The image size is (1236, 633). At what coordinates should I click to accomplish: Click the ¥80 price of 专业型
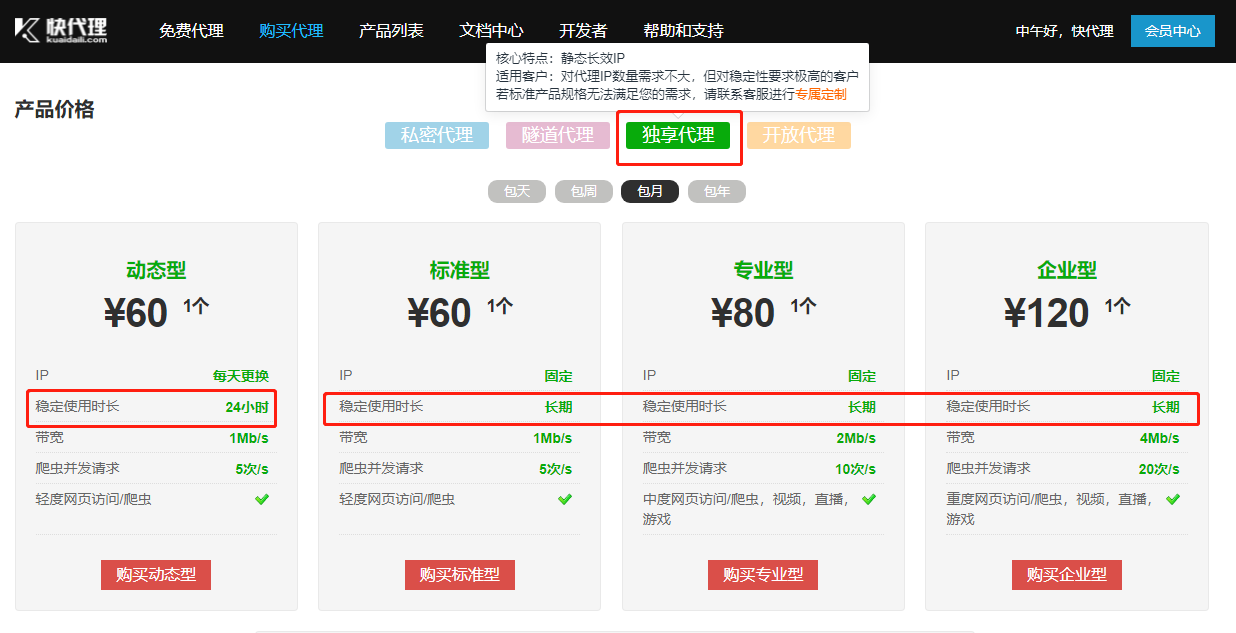(743, 313)
